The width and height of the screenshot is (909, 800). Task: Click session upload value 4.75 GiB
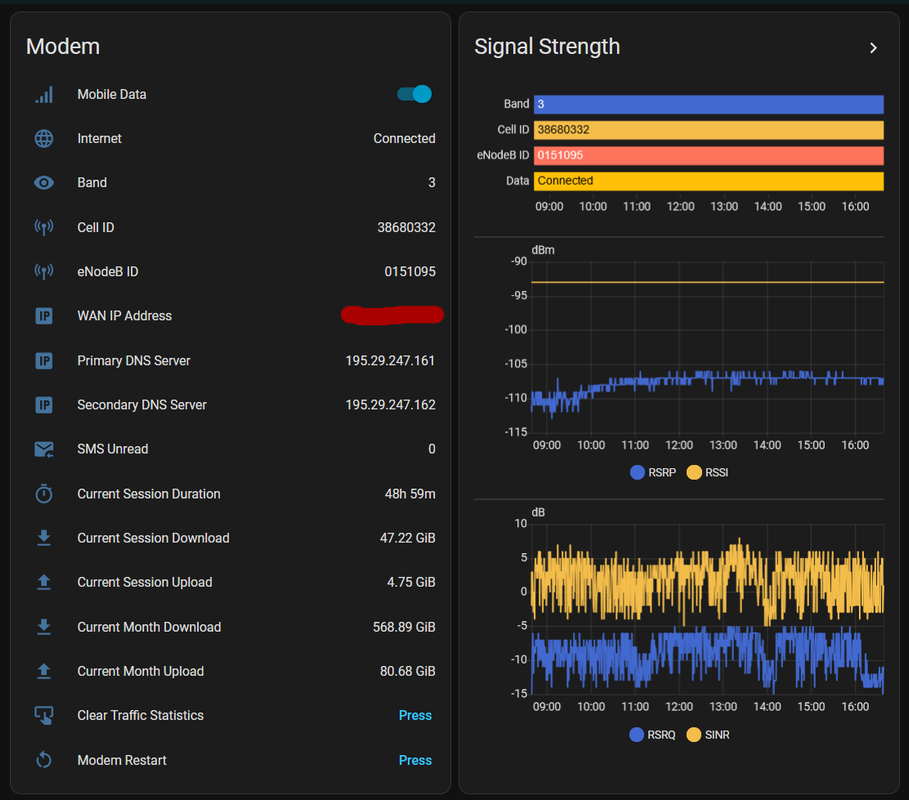(x=411, y=582)
